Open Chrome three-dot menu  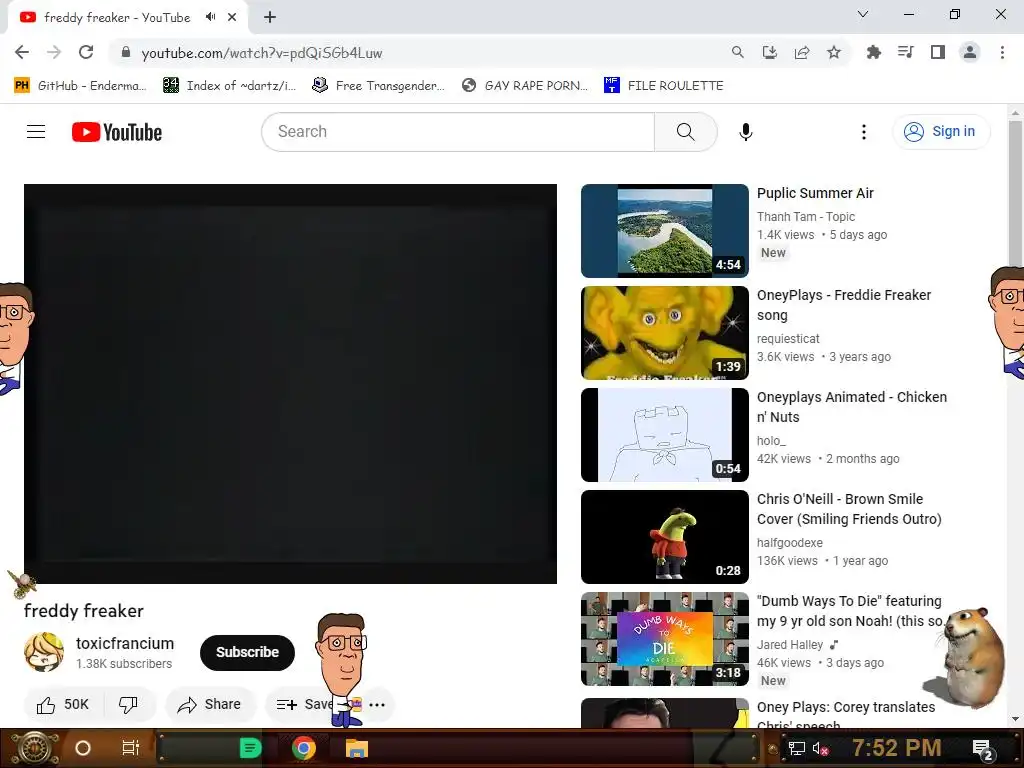pos(1002,52)
